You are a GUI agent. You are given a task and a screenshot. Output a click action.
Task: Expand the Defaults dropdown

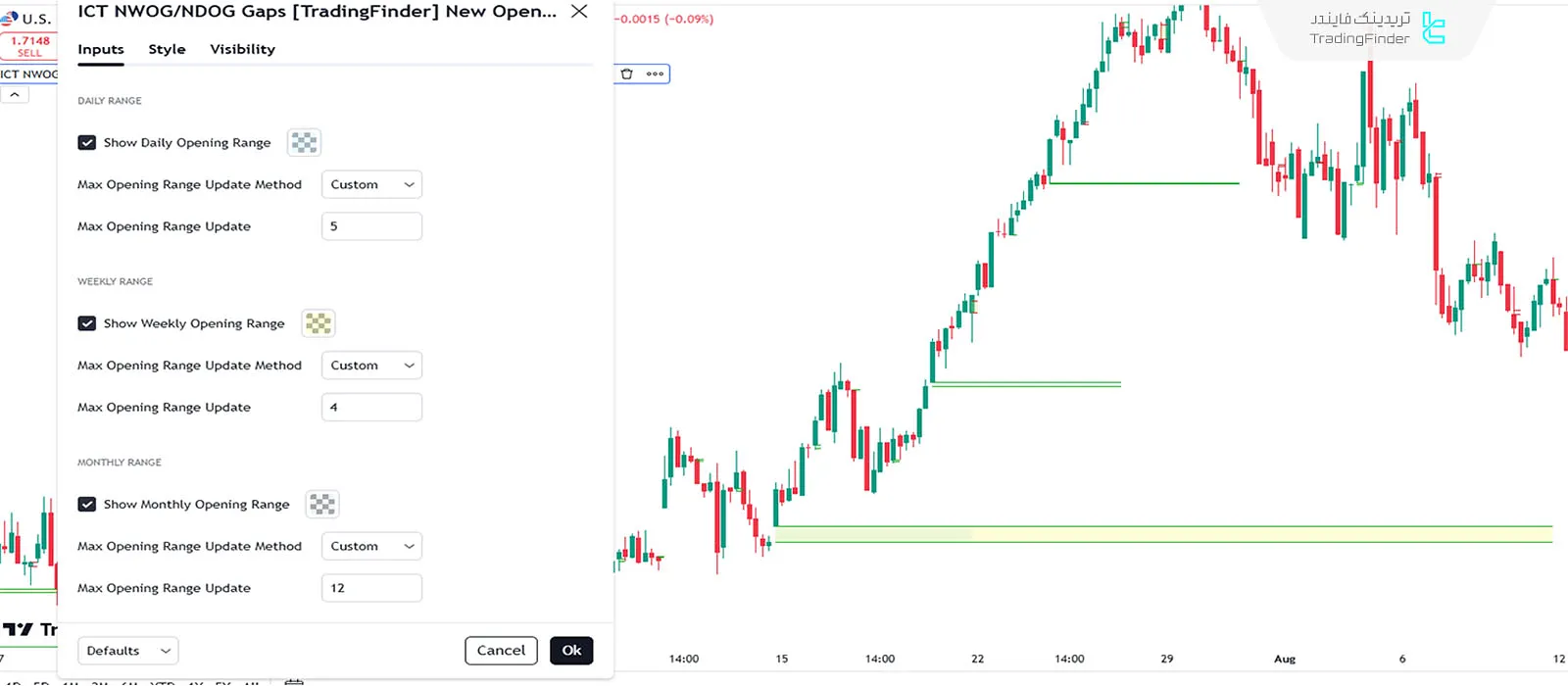[x=127, y=651]
